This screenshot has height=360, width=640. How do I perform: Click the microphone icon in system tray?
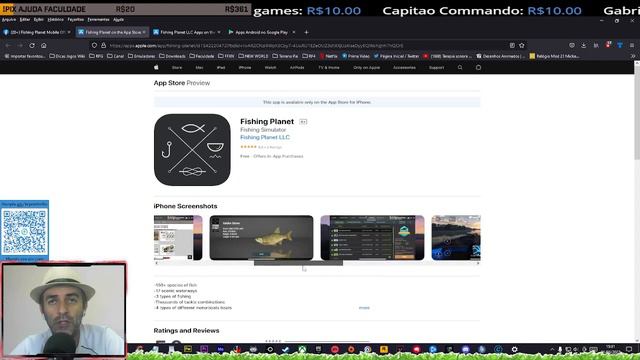[x=560, y=349]
